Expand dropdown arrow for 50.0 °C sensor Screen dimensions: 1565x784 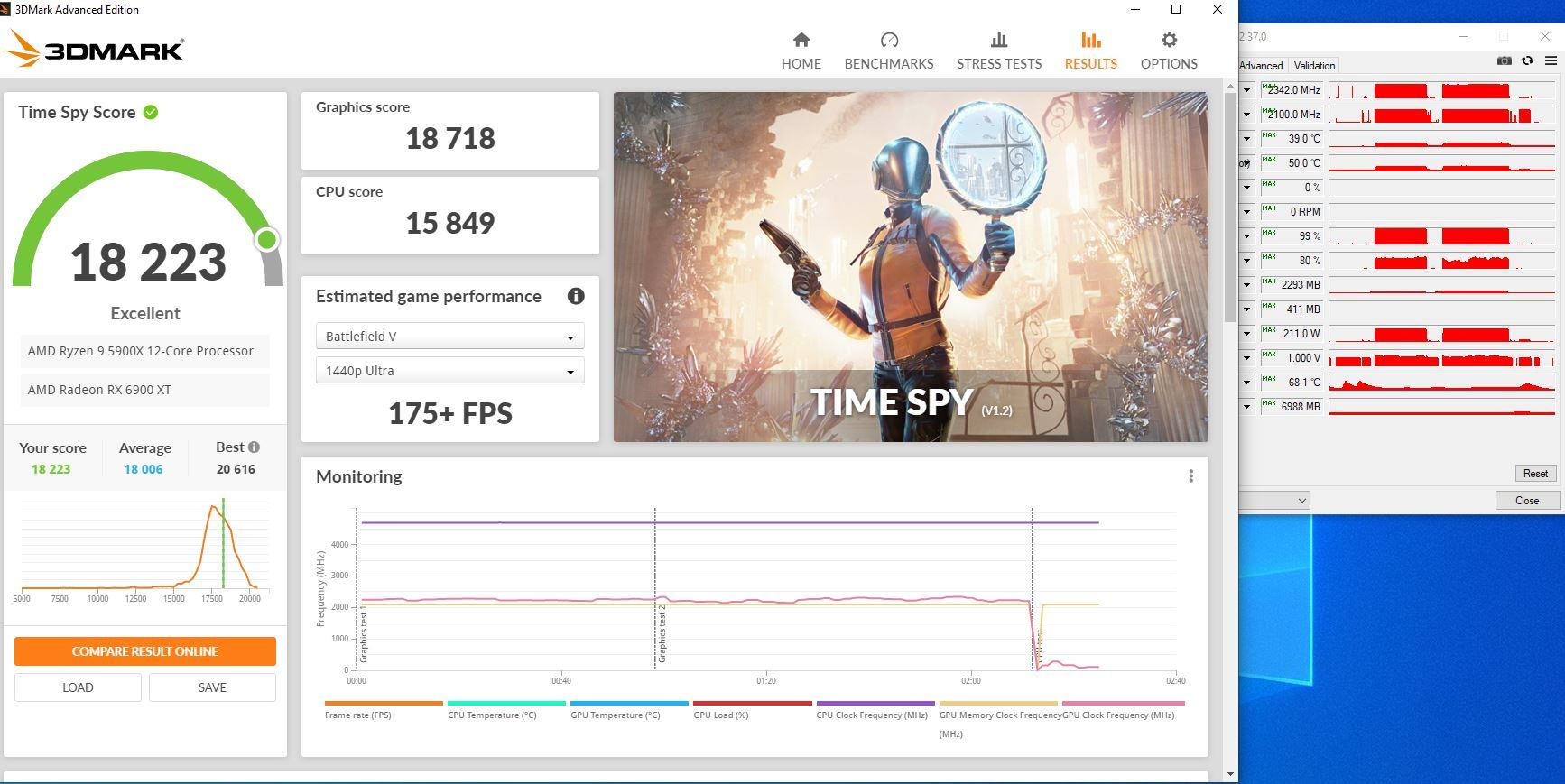(x=1247, y=163)
